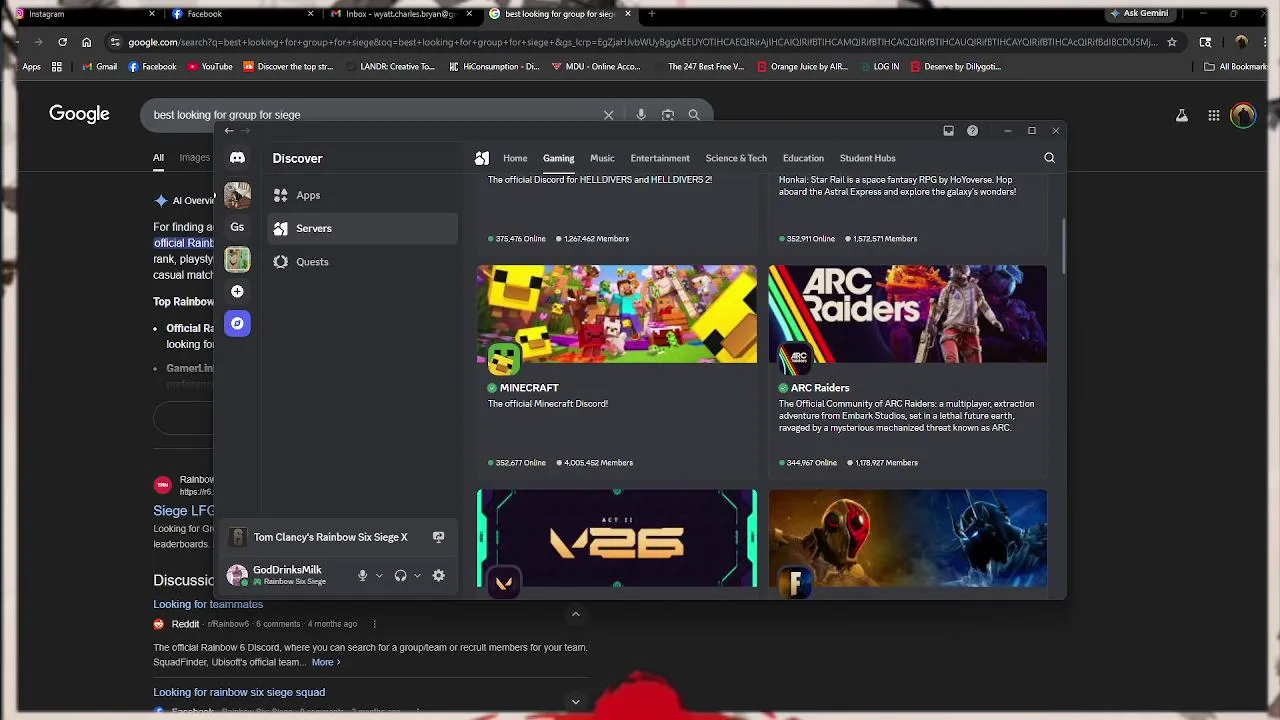The height and width of the screenshot is (720, 1280).
Task: Open the MINECRAFT server banner image
Action: pos(617,314)
